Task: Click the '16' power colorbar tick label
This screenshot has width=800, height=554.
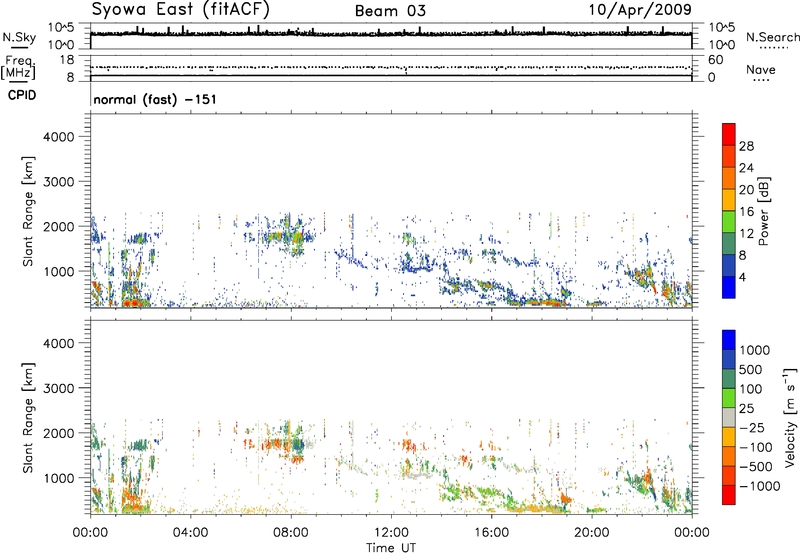Action: tap(746, 211)
